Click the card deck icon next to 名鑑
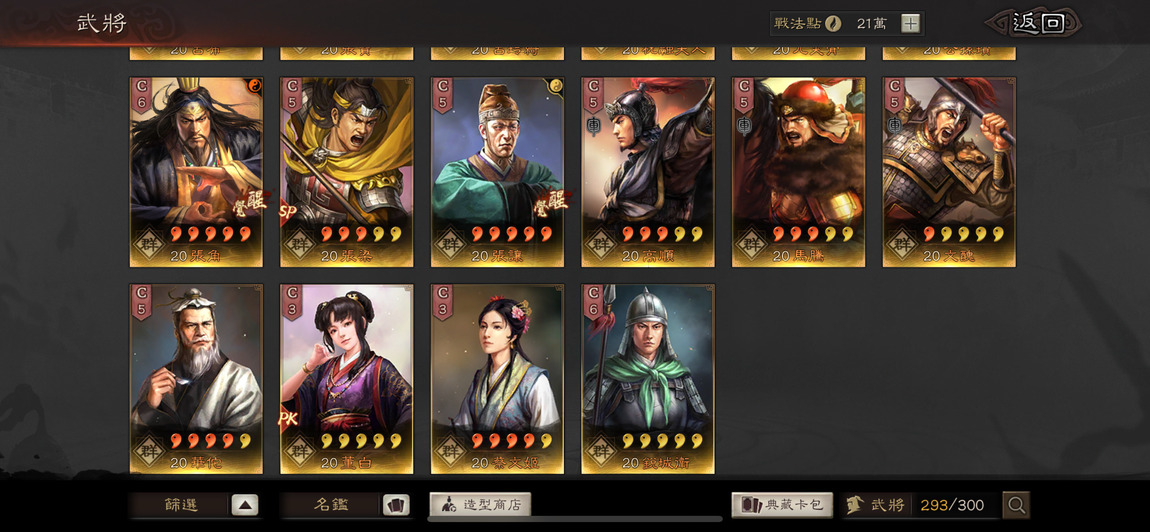Screen dimensions: 1150x532 395,505
